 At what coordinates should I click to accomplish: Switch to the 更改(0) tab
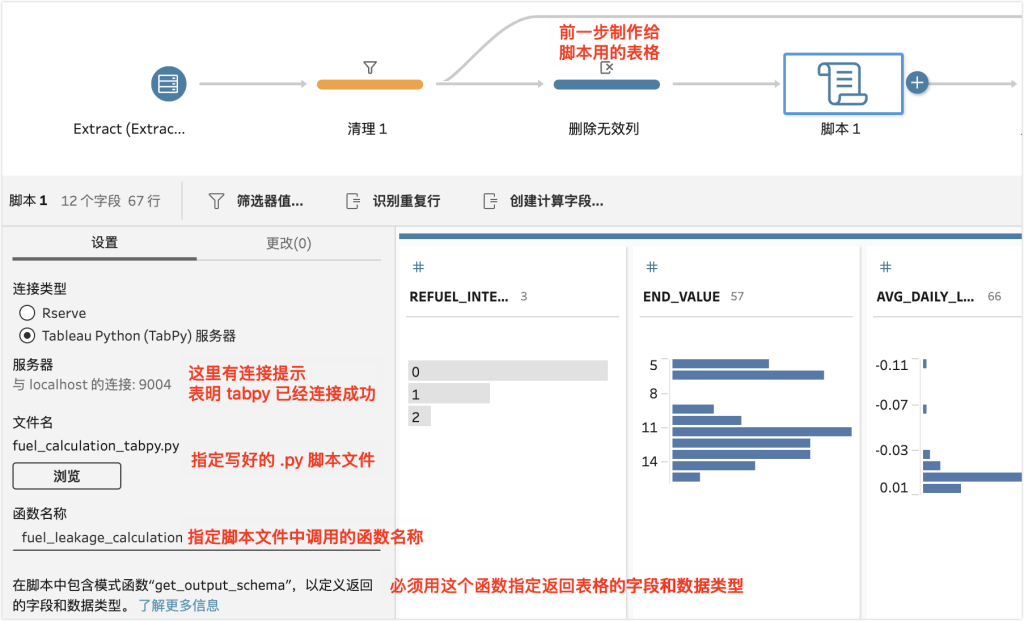[288, 243]
